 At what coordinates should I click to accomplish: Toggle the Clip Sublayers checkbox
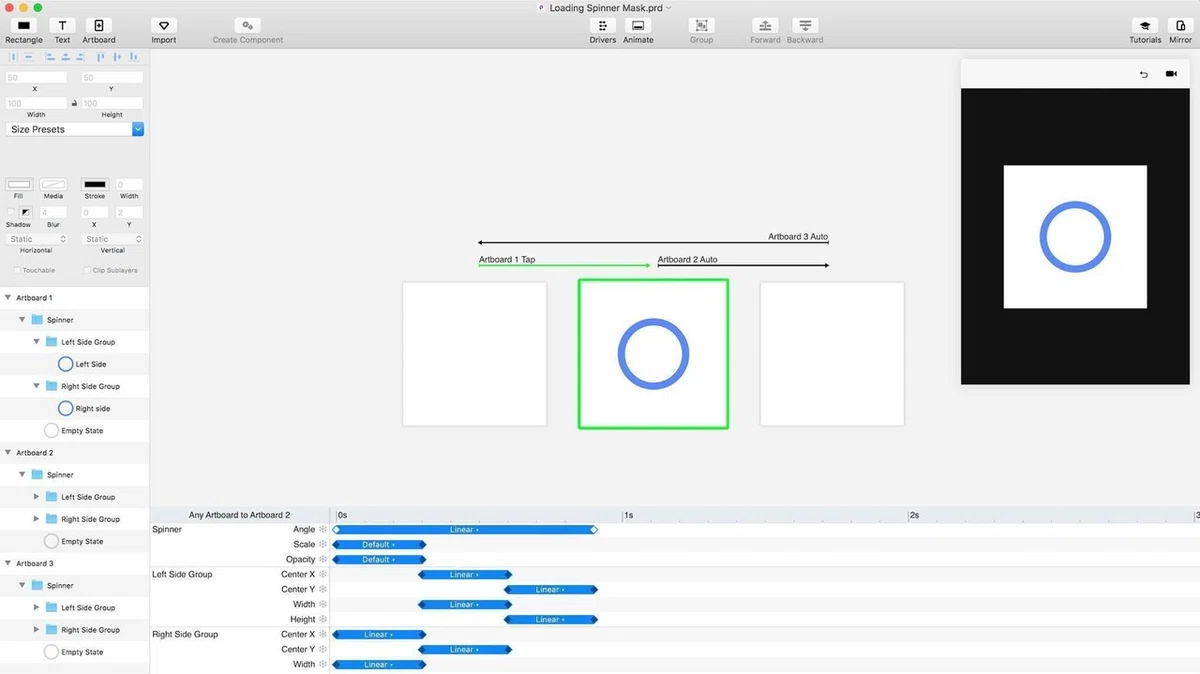click(x=88, y=270)
